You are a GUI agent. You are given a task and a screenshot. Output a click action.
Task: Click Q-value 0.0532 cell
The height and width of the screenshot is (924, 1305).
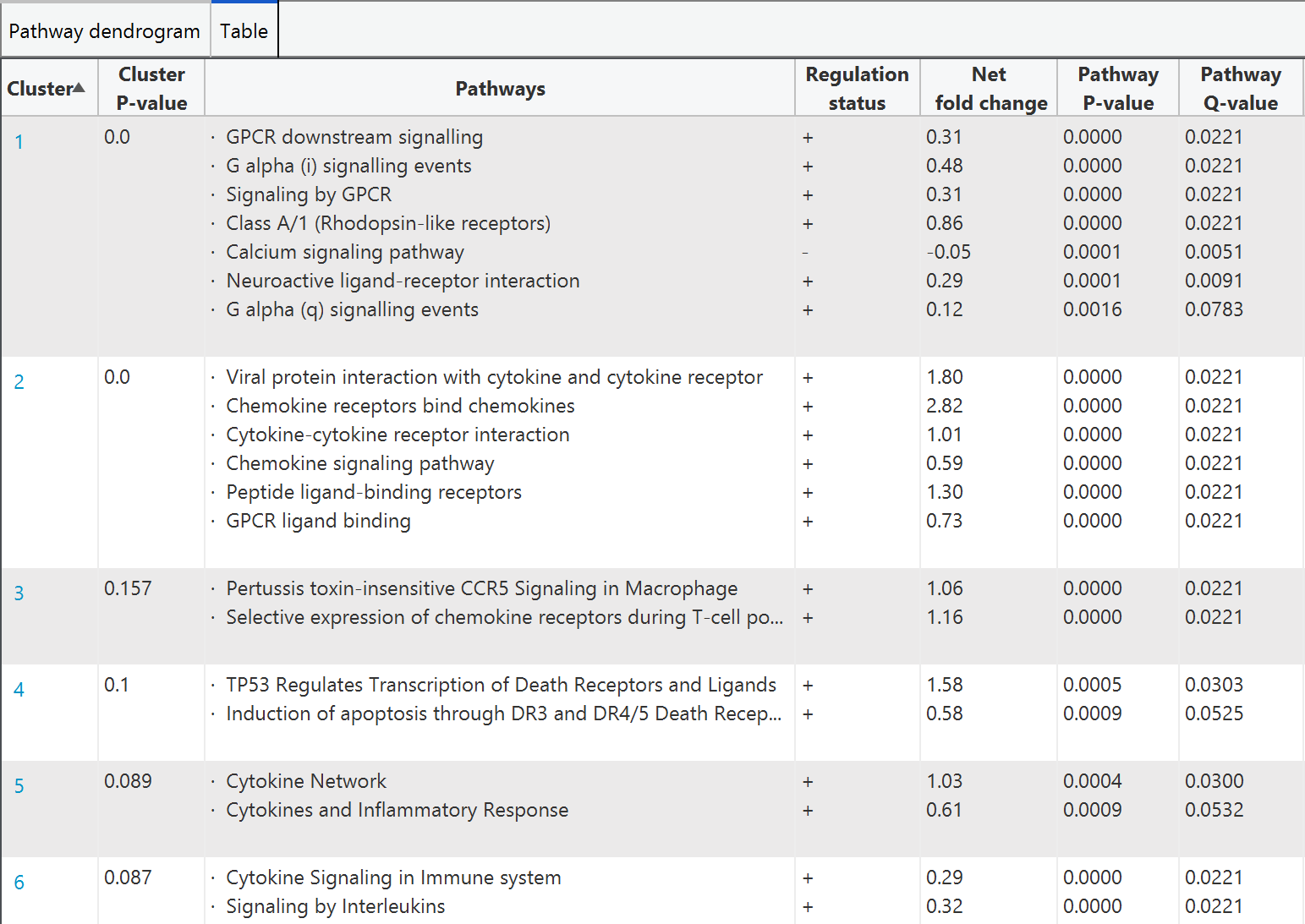pyautogui.click(x=1214, y=810)
